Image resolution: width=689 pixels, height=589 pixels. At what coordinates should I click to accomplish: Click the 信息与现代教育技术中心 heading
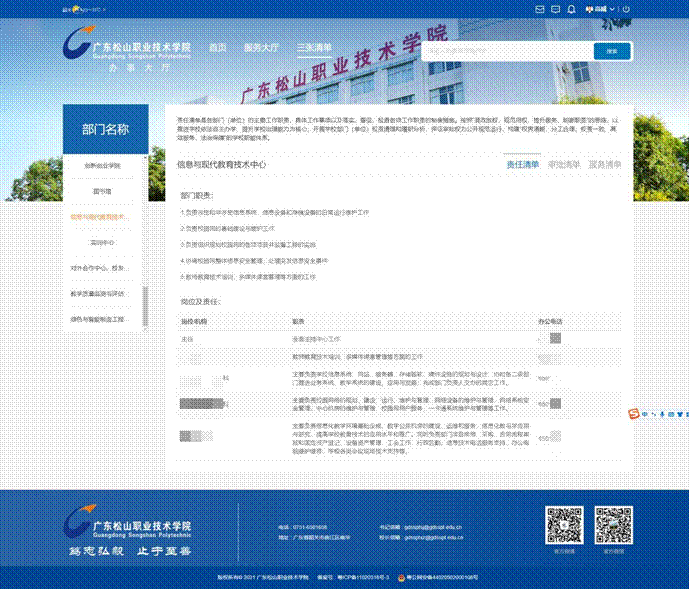tap(221, 164)
